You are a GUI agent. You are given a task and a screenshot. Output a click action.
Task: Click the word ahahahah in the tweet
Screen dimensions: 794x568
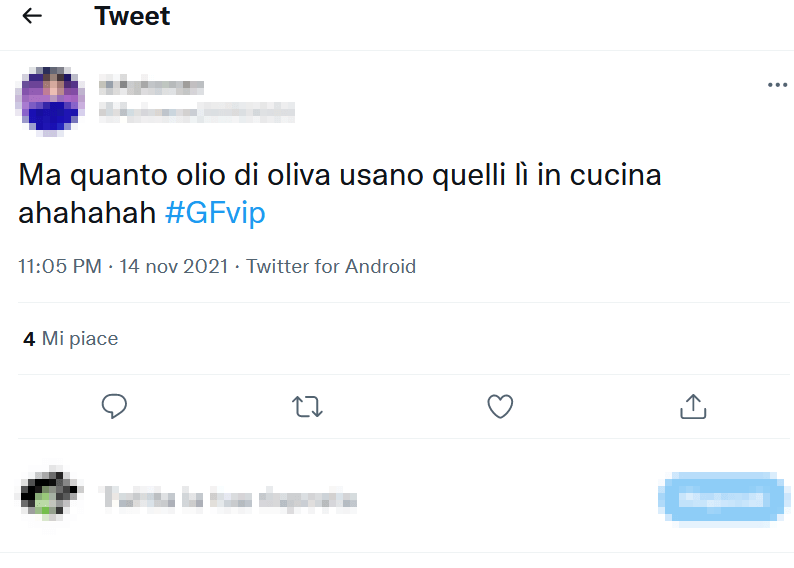pyautogui.click(x=86, y=213)
